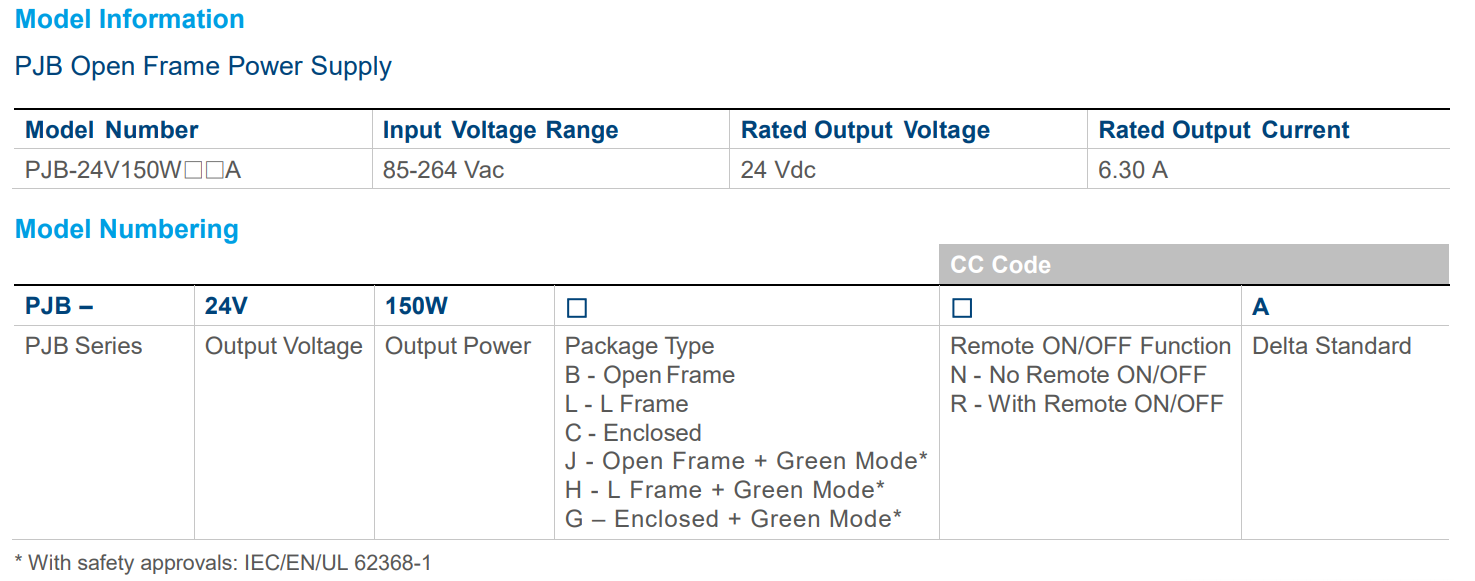This screenshot has width=1475, height=581.
Task: Click the C - Enclosed package option
Action: tap(633, 433)
